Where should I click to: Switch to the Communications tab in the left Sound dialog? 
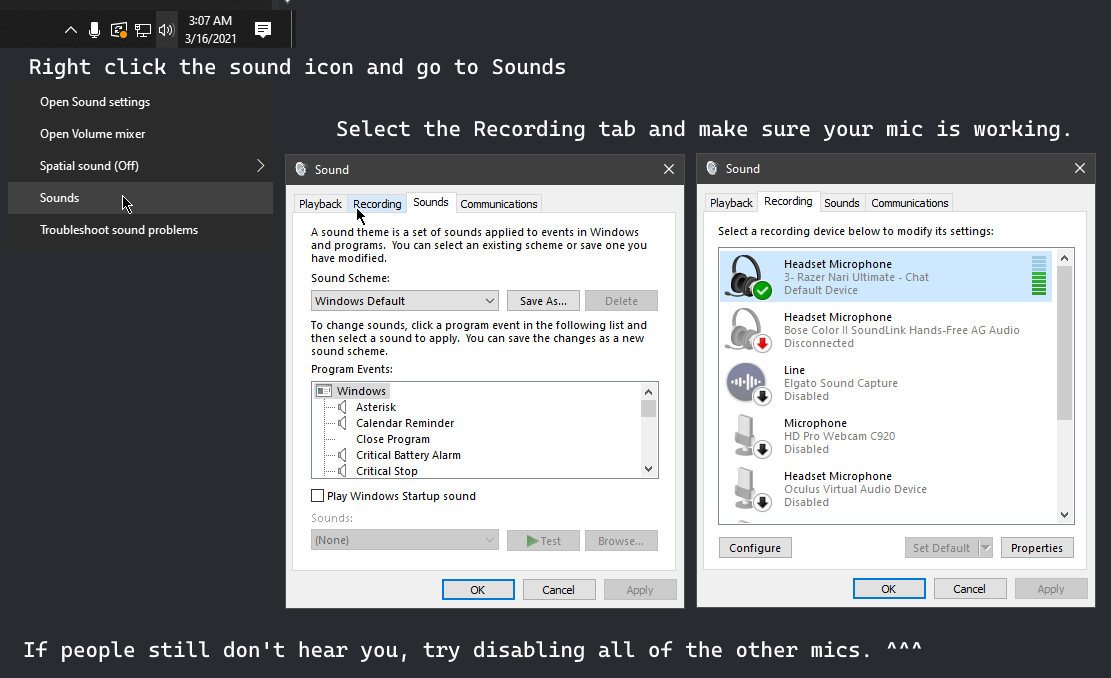499,204
